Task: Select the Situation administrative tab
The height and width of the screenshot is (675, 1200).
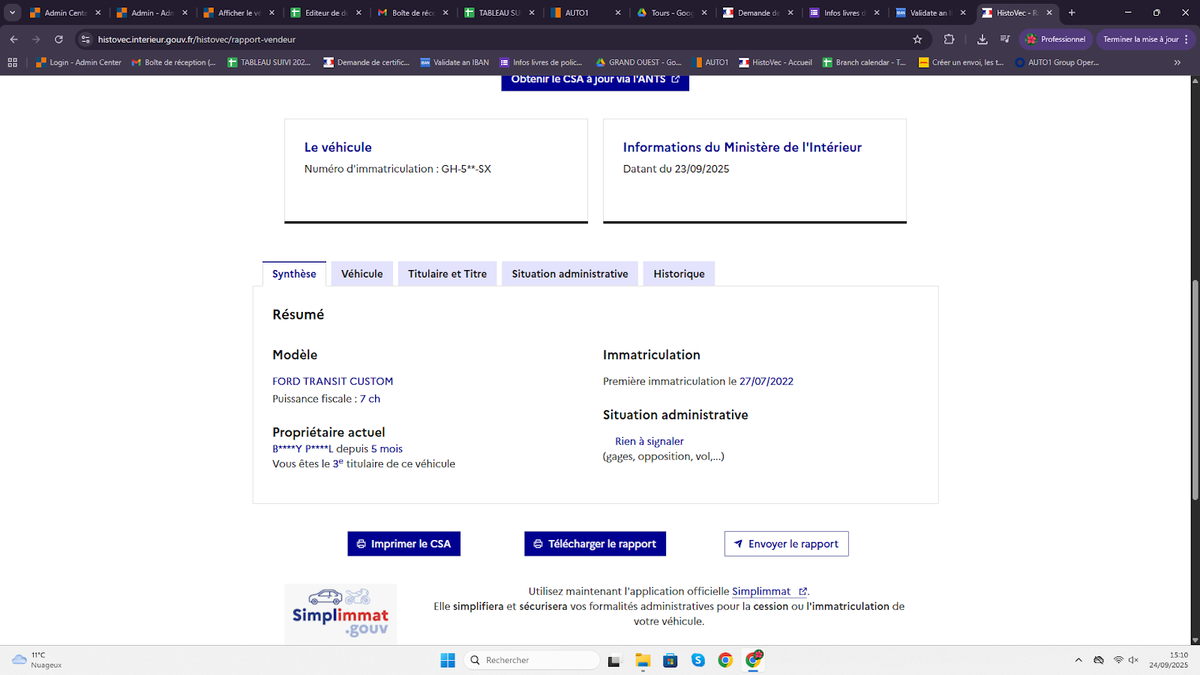Action: coord(569,274)
